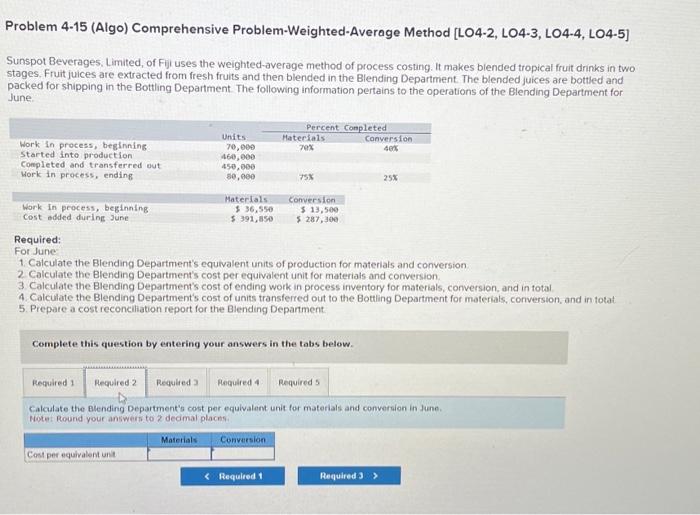Select the started into production value 460,000
This screenshot has width=700, height=515.
tap(238, 157)
